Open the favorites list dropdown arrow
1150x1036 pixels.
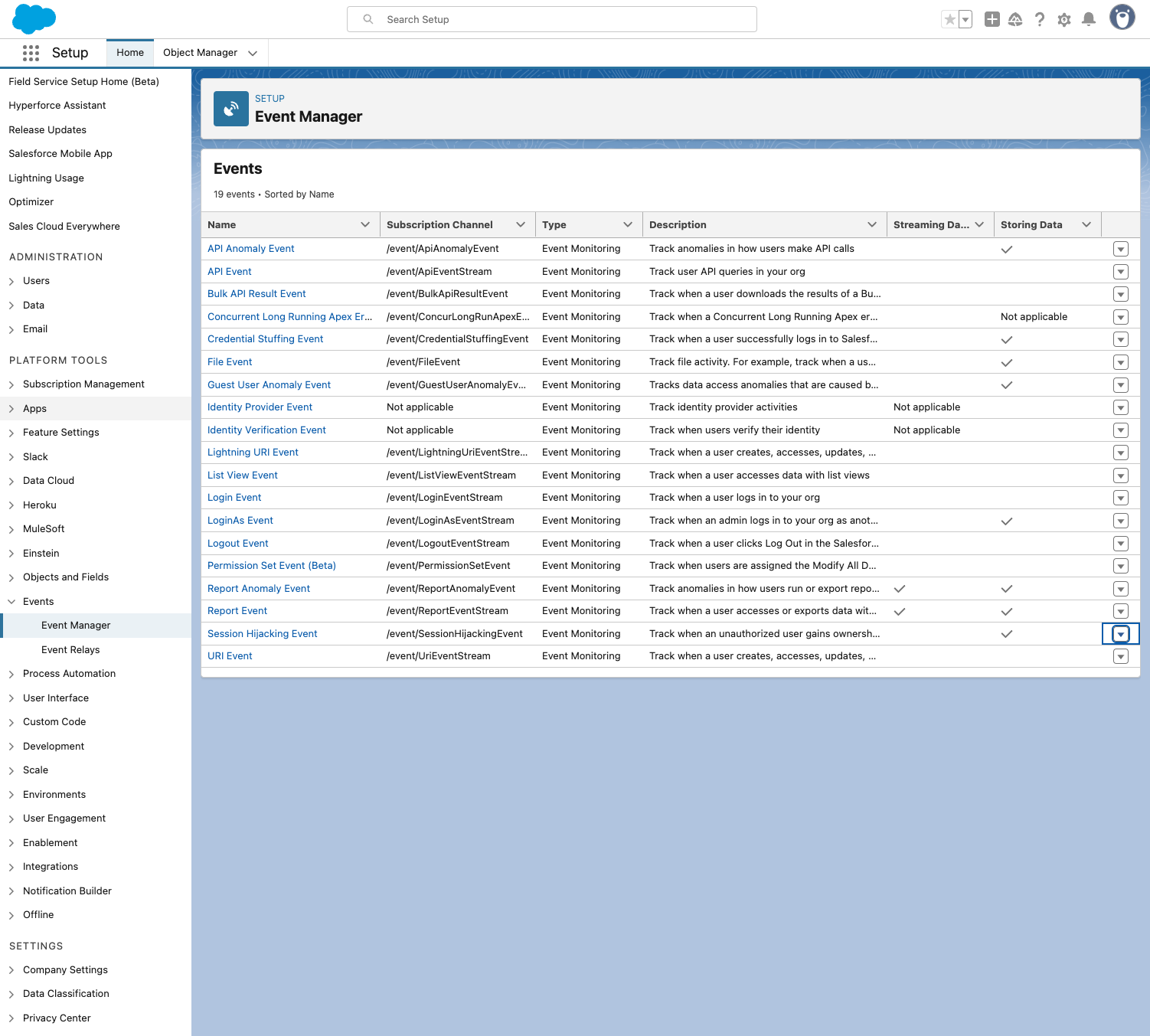pos(965,20)
